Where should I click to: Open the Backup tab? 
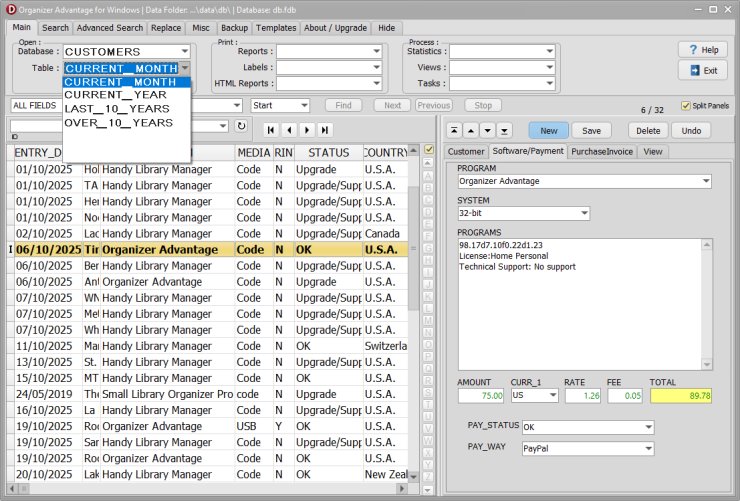point(234,28)
